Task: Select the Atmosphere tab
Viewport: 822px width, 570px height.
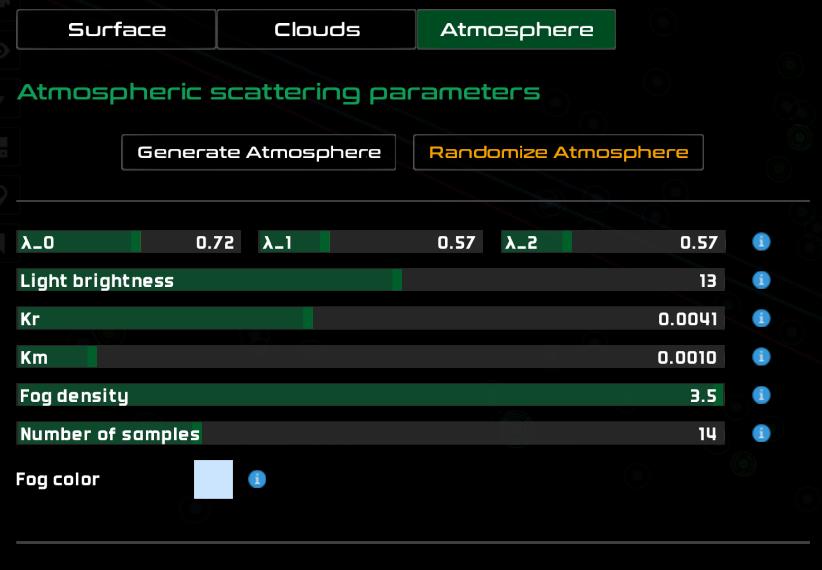Action: (516, 30)
